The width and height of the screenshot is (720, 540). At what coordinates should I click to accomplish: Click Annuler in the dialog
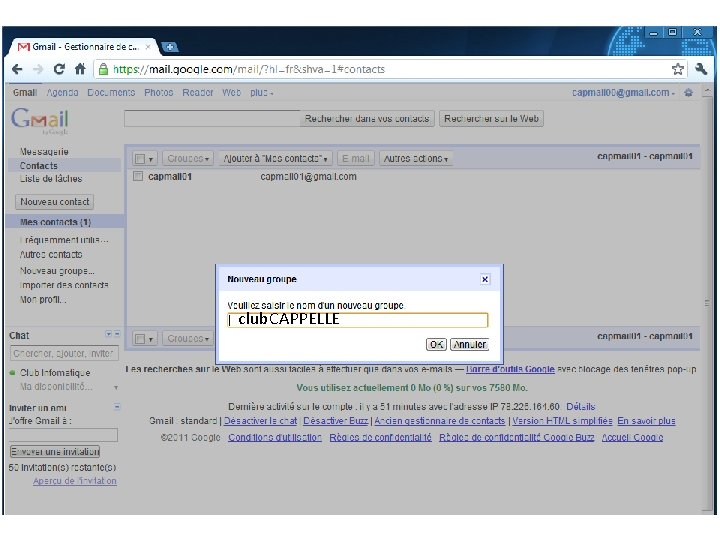pyautogui.click(x=470, y=344)
